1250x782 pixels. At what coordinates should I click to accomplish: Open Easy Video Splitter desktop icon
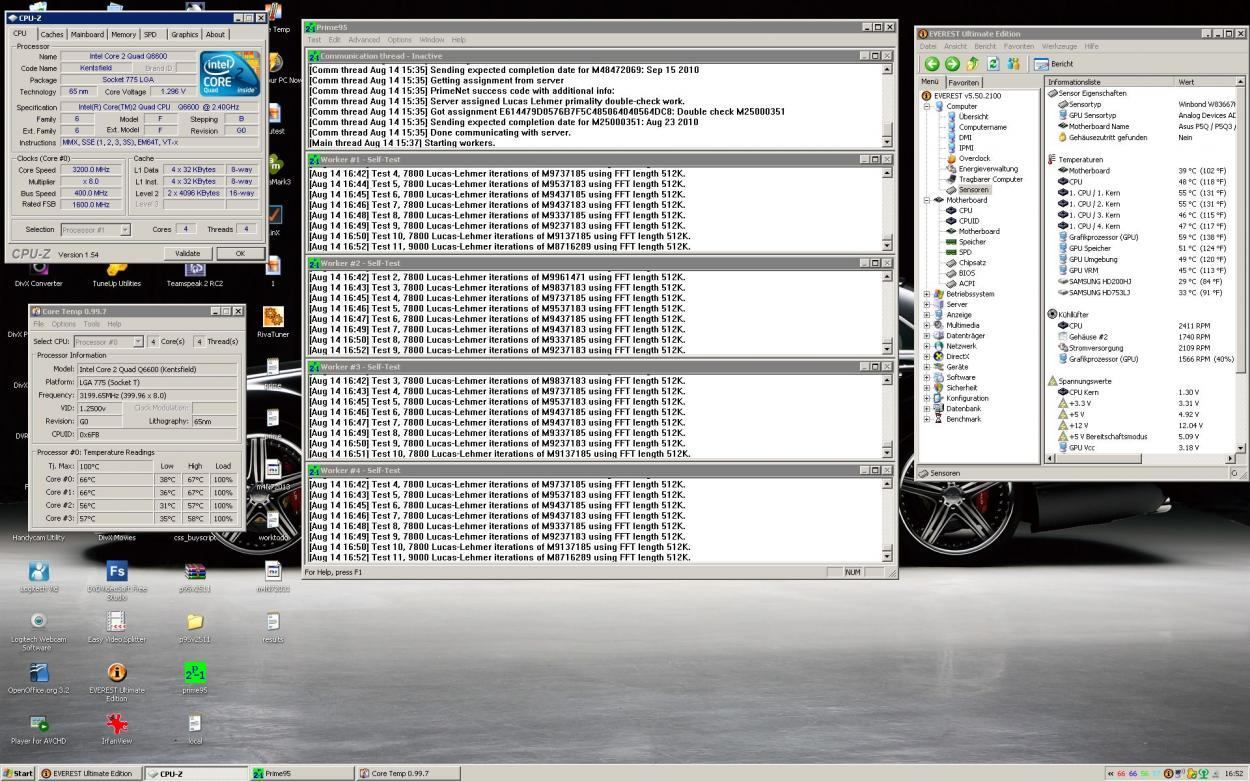tap(116, 627)
